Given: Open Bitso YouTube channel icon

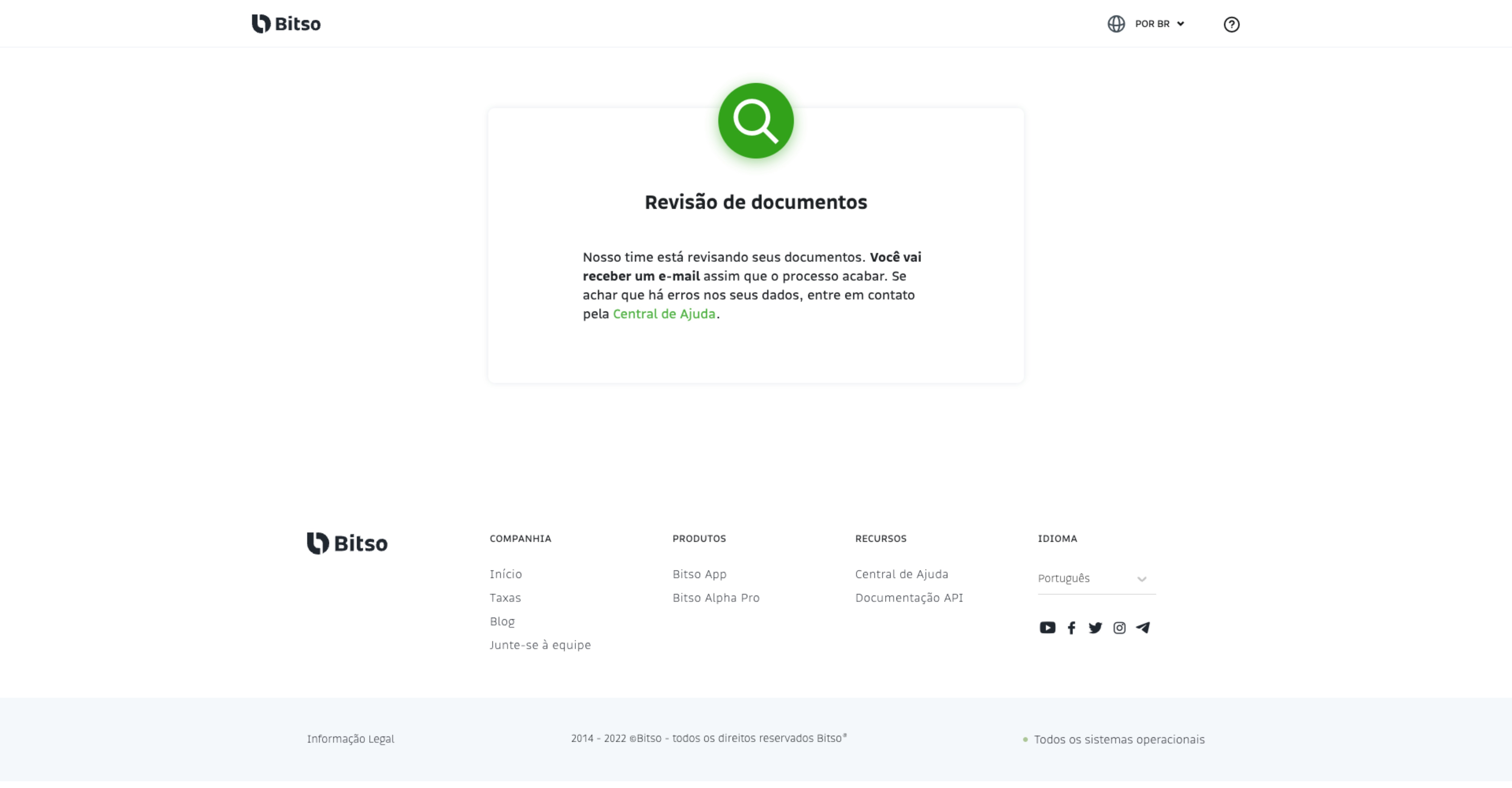Looking at the screenshot, I should click(x=1047, y=628).
